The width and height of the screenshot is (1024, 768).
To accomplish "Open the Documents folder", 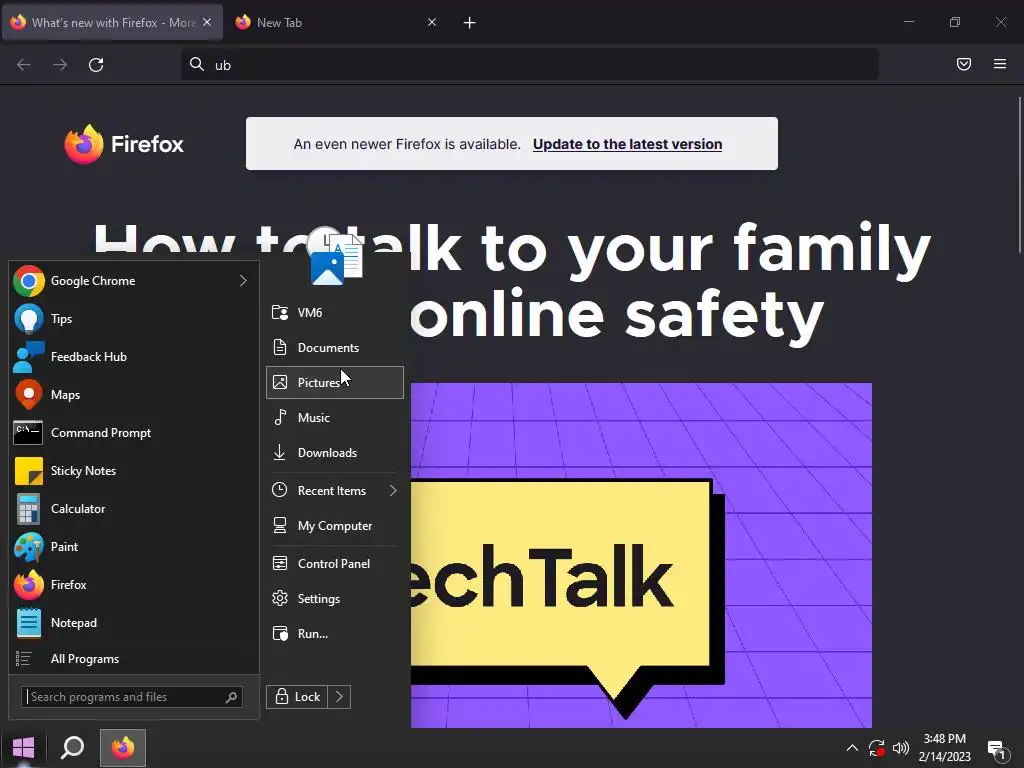I will pyautogui.click(x=334, y=347).
